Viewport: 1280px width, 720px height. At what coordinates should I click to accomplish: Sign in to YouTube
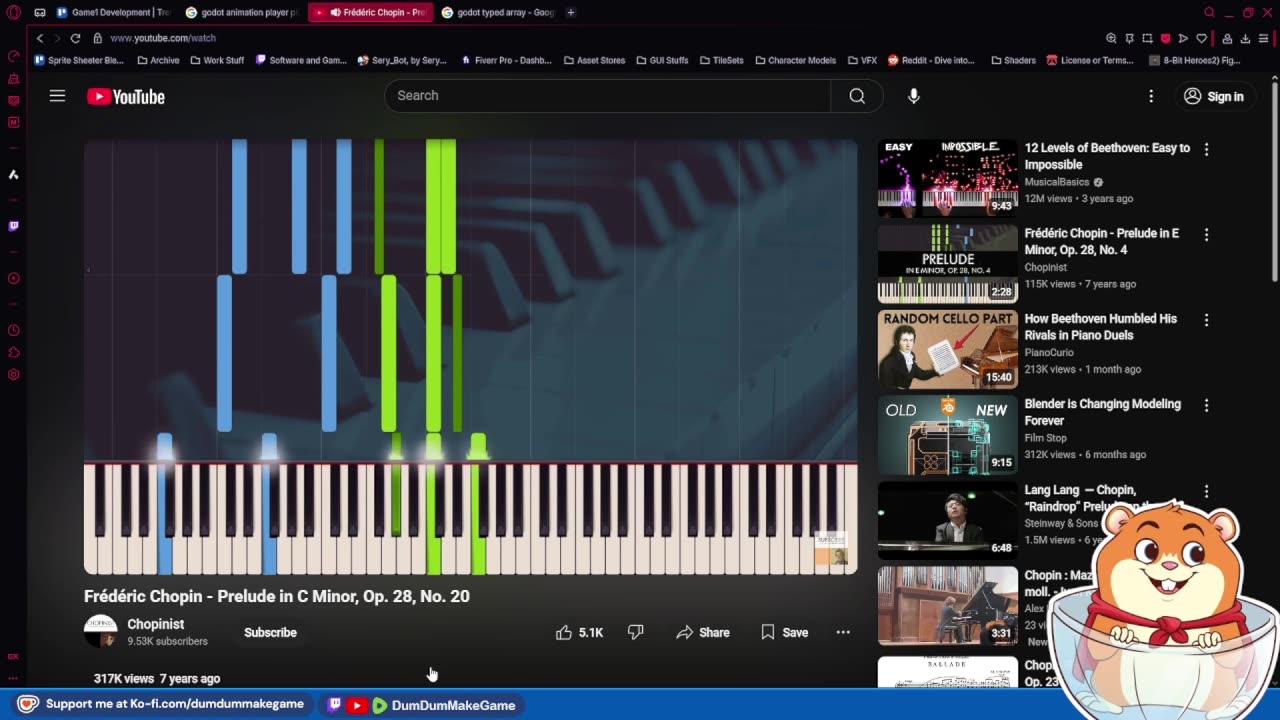tap(1214, 96)
